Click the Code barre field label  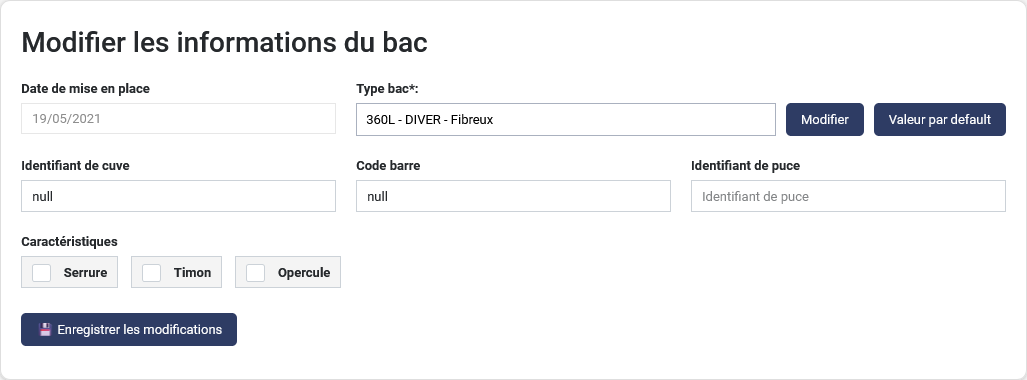[x=388, y=166]
